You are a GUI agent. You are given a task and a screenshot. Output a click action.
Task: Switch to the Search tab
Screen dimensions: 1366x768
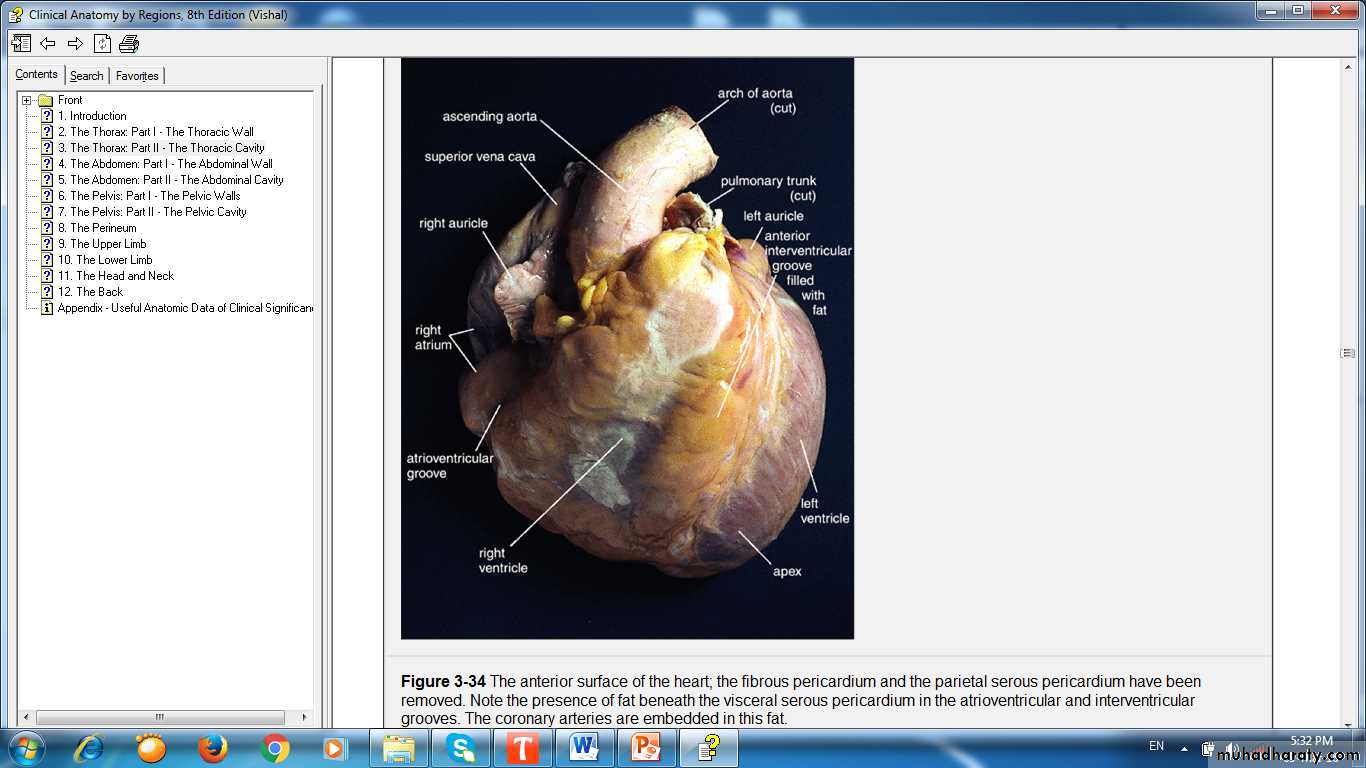coord(87,76)
